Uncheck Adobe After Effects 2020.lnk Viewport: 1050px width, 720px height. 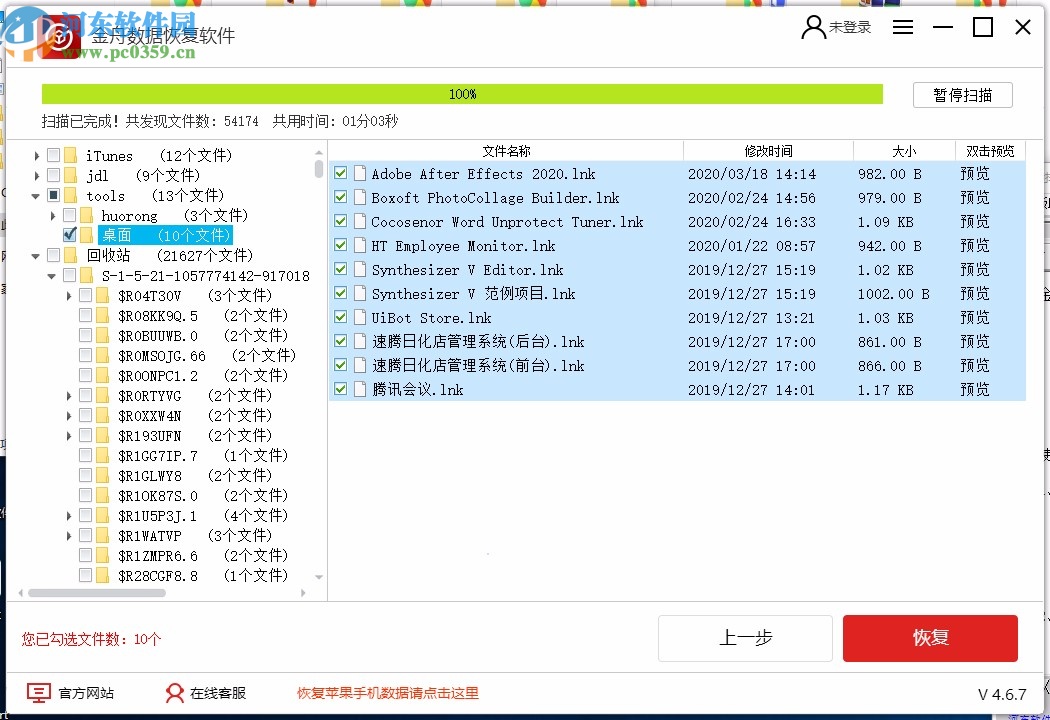pos(340,173)
